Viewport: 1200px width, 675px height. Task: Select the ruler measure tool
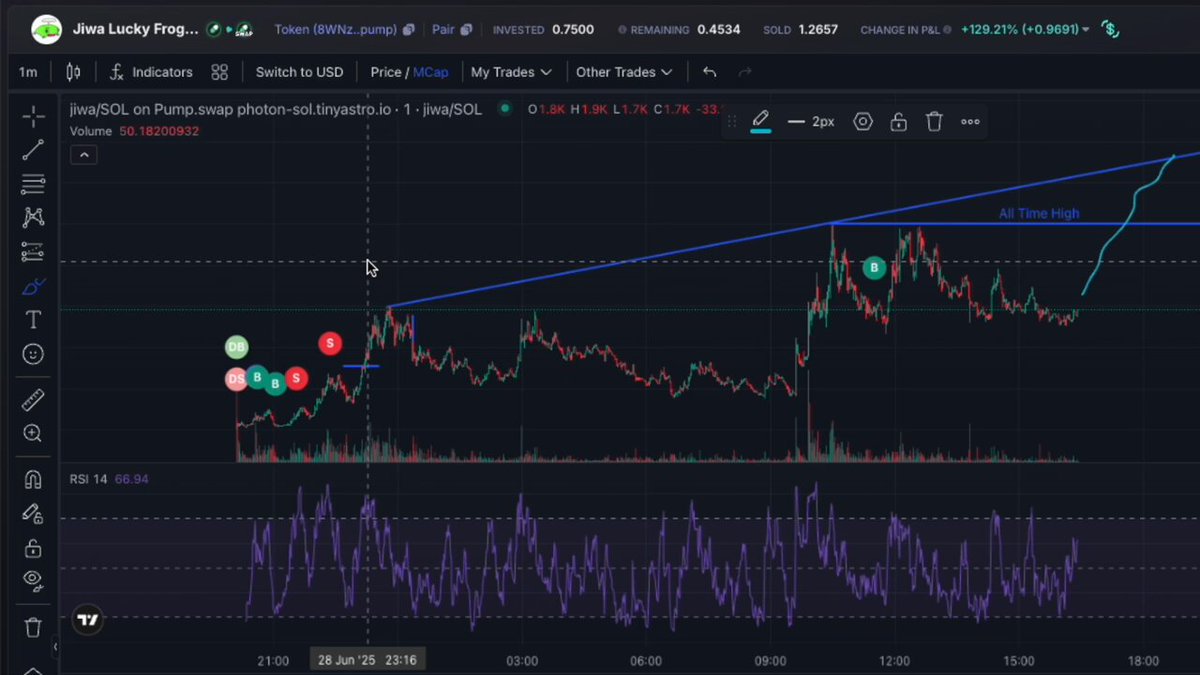[33, 400]
